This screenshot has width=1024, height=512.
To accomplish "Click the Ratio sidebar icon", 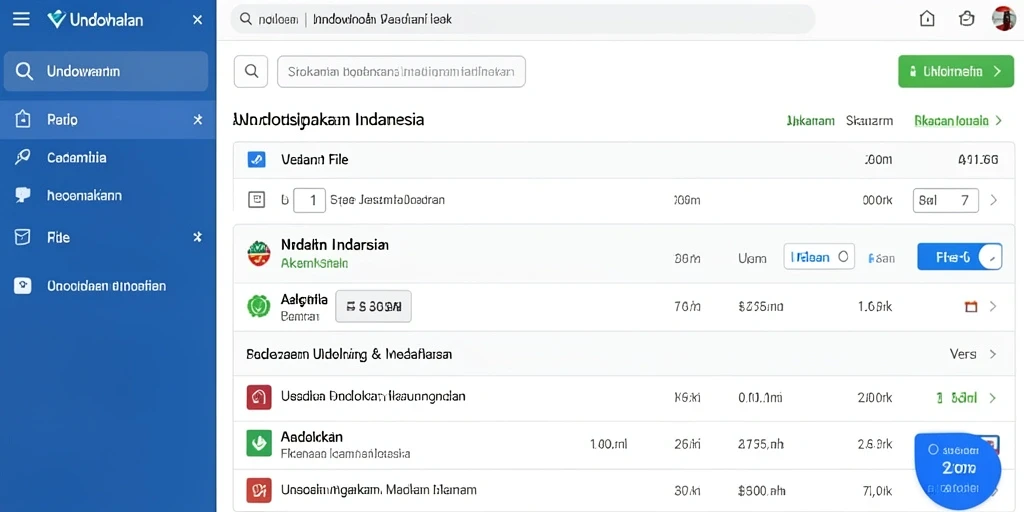I will (x=23, y=119).
